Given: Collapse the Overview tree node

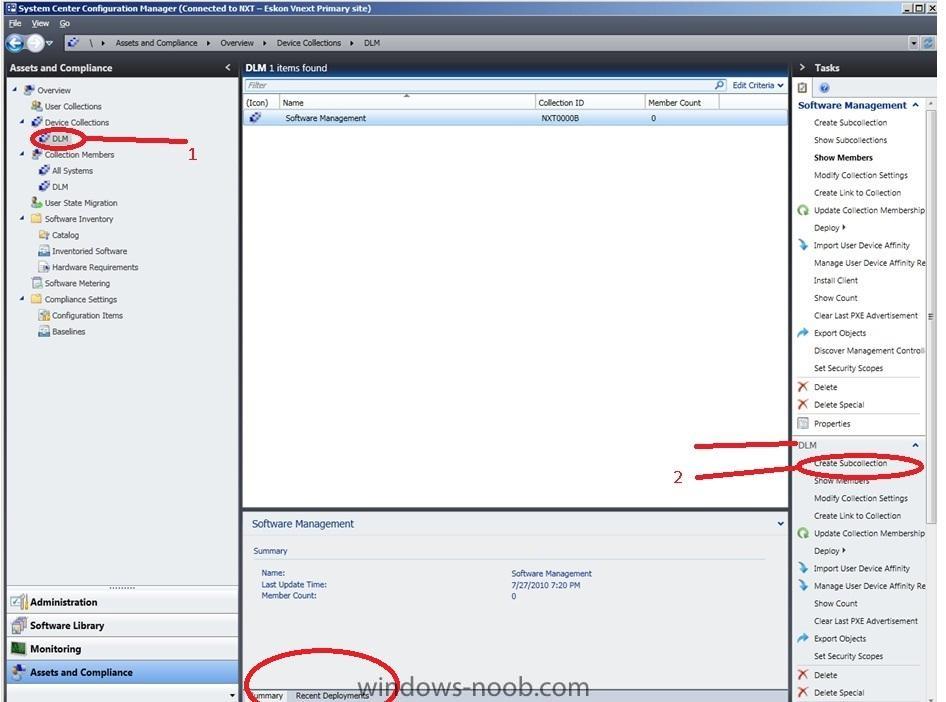Looking at the screenshot, I should tap(15, 89).
